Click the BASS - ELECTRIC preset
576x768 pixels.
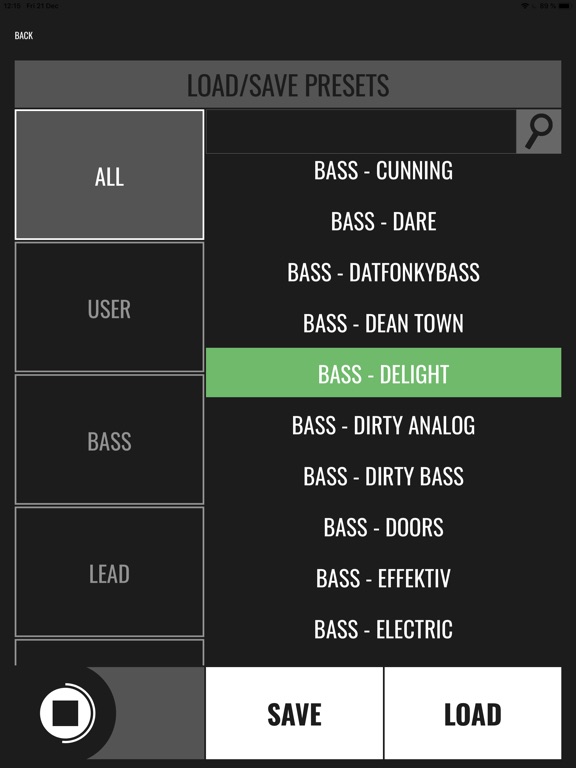pyautogui.click(x=384, y=629)
